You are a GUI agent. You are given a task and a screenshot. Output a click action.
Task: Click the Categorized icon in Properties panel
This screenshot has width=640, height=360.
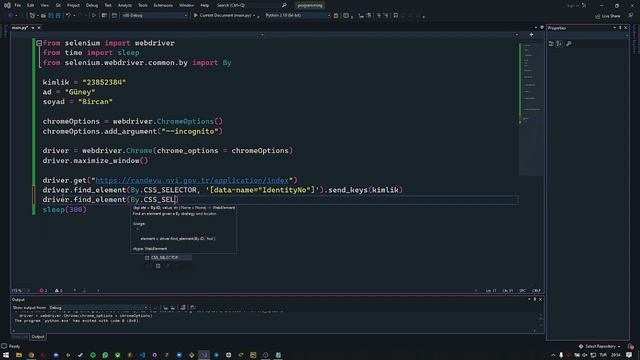[x=551, y=44]
